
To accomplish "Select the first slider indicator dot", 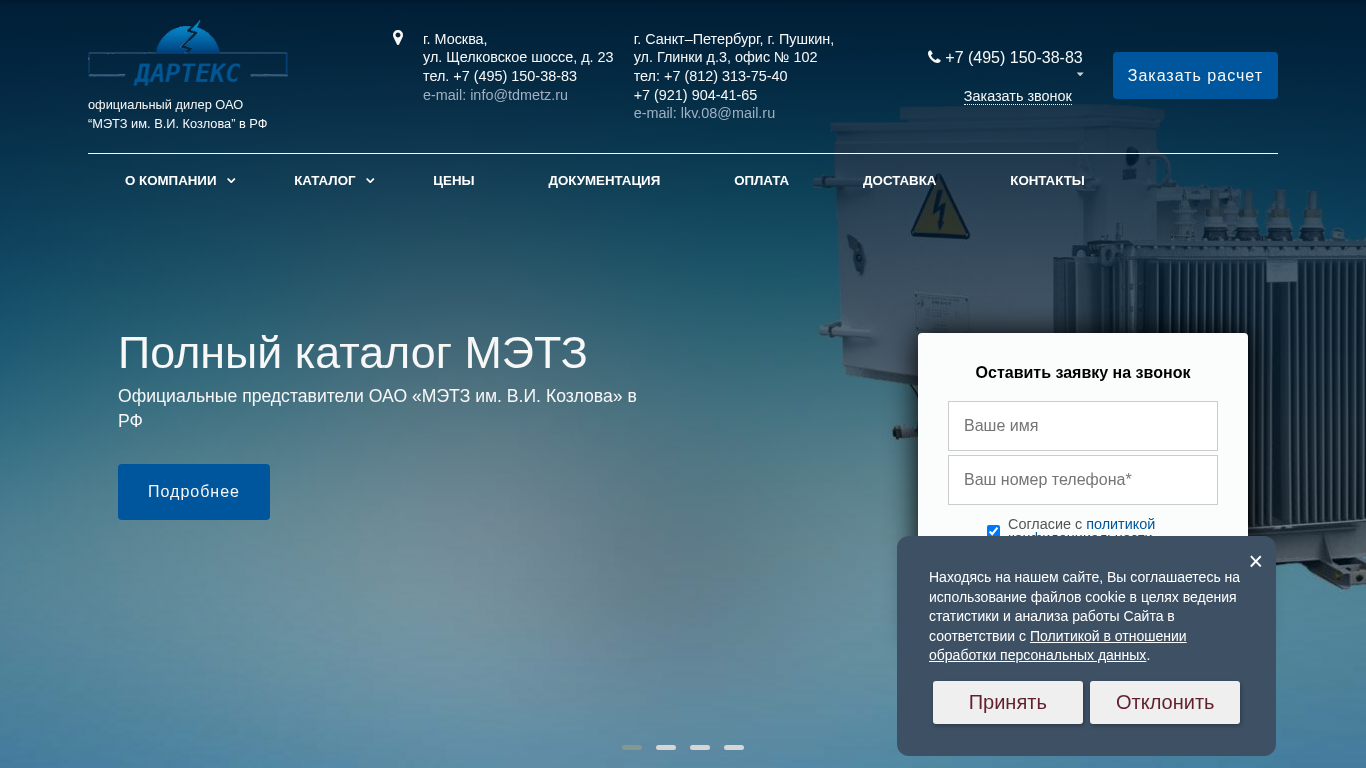I will (632, 747).
